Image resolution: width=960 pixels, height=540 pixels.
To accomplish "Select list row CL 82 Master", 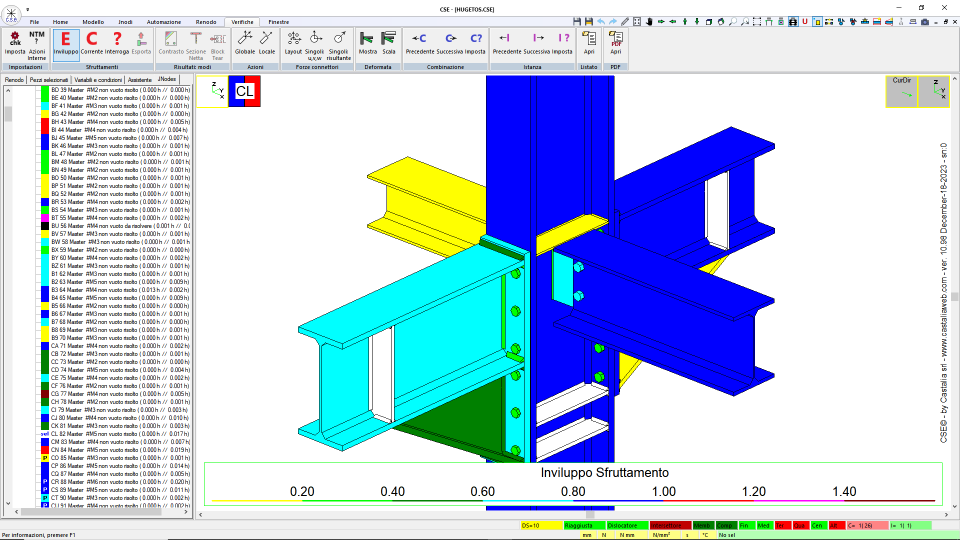I will 120,433.
